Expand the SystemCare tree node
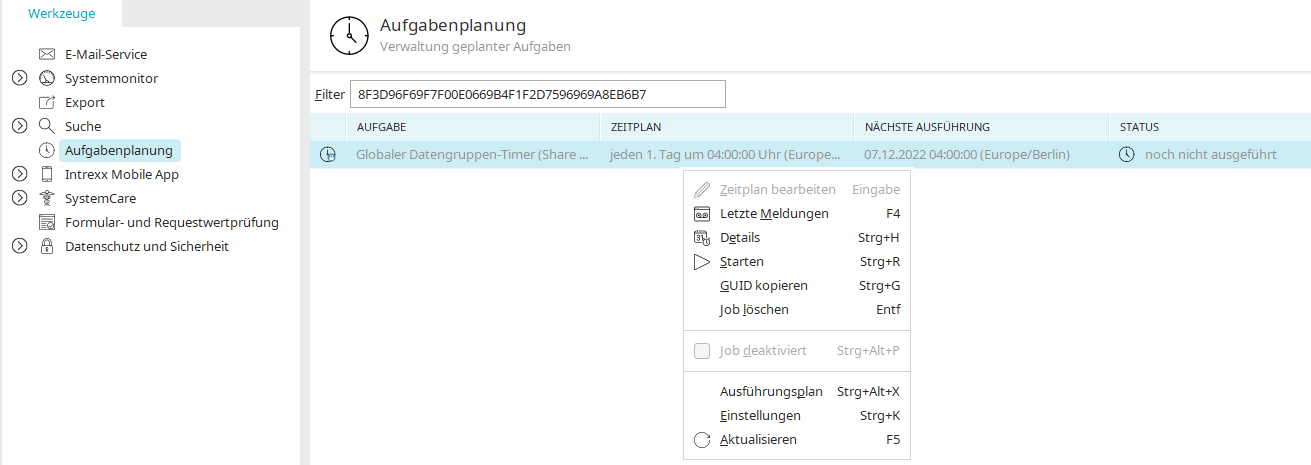Image resolution: width=1311 pixels, height=465 pixels. (19, 198)
